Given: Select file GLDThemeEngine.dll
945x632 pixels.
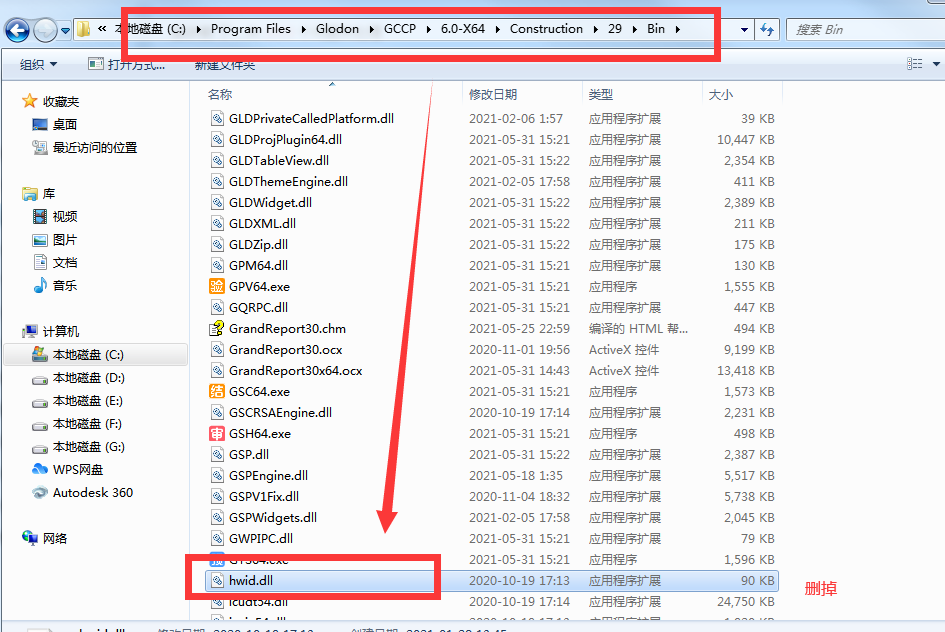Looking at the screenshot, I should click(289, 182).
